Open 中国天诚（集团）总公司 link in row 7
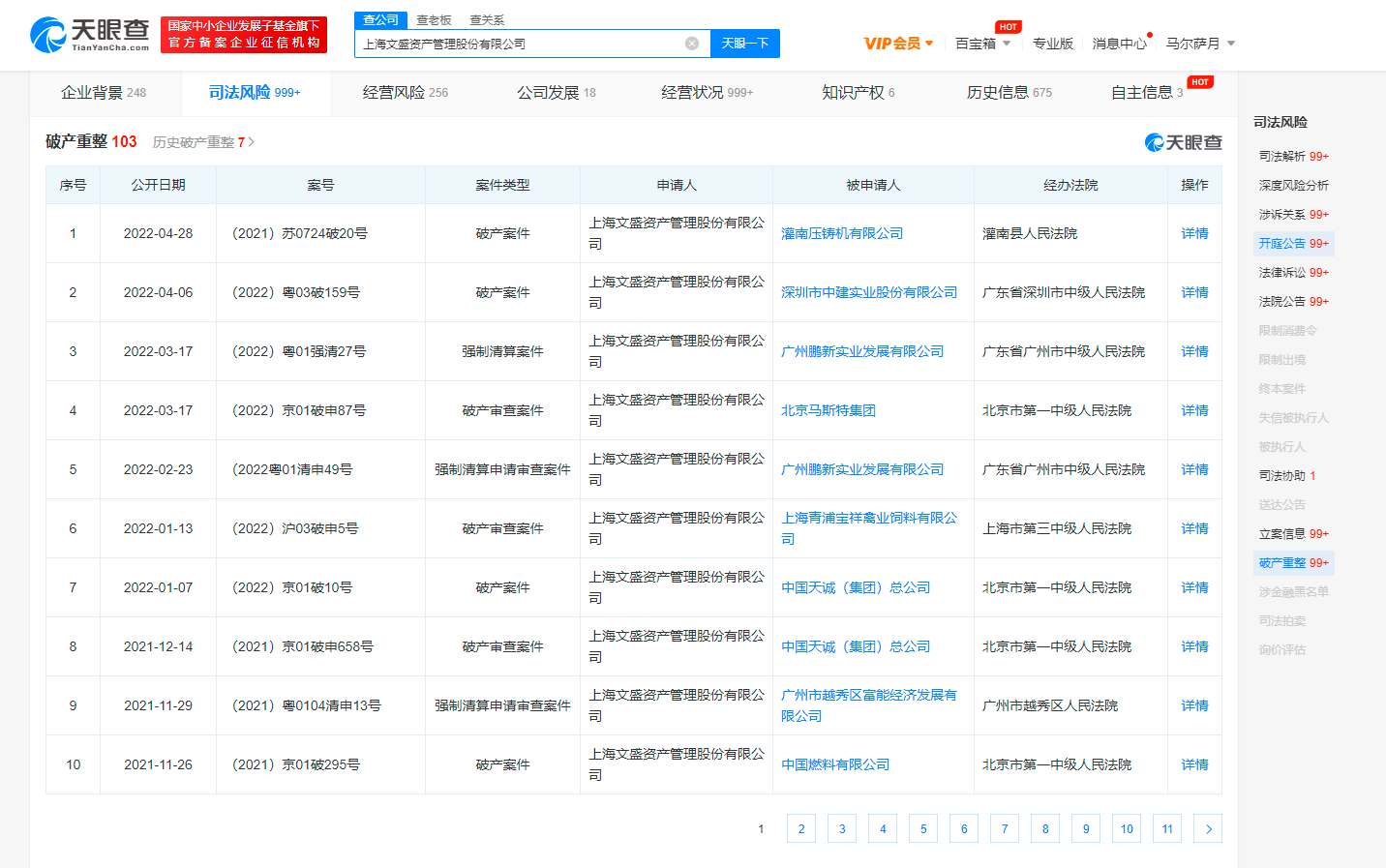This screenshot has width=1386, height=868. click(856, 587)
